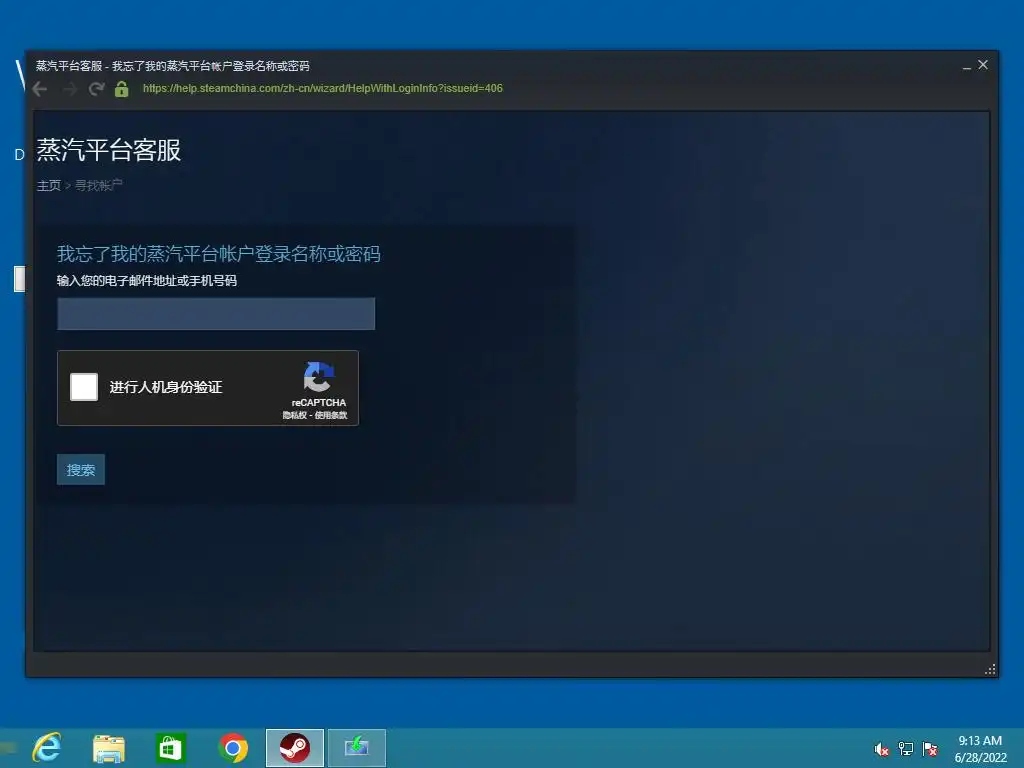The width and height of the screenshot is (1024, 768).
Task: Click the Steam taskbar icon
Action: tap(295, 748)
